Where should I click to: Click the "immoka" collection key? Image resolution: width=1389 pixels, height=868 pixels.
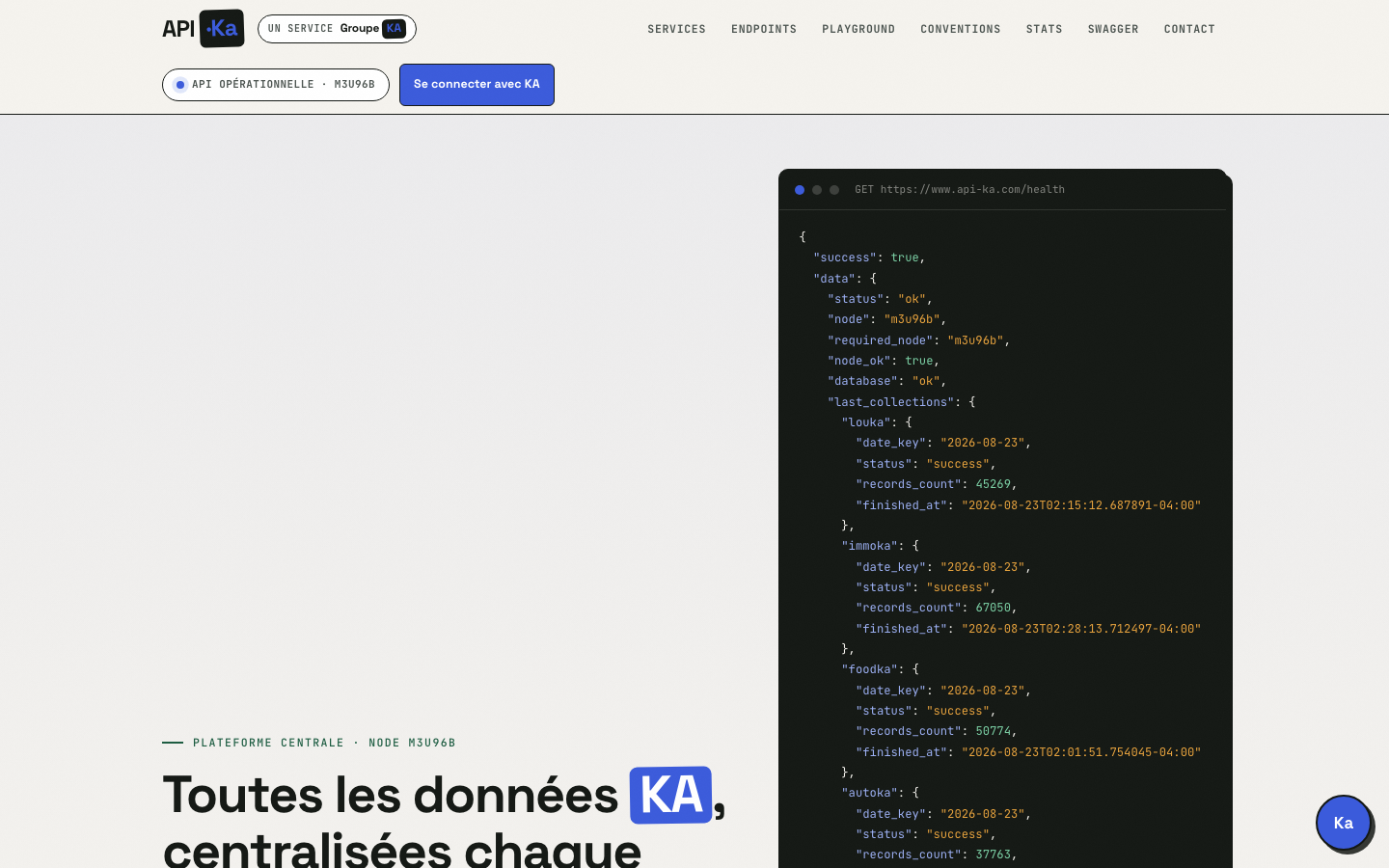pos(872,546)
